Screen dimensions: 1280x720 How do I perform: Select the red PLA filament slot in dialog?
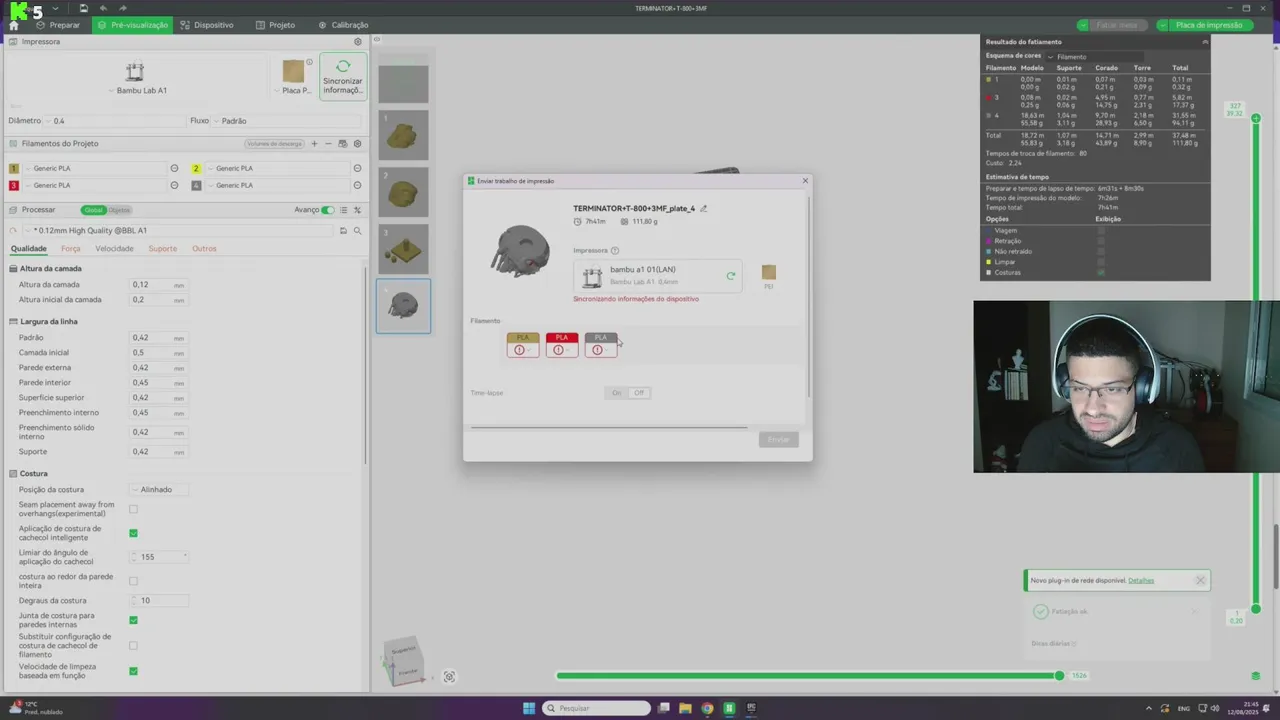(x=562, y=344)
